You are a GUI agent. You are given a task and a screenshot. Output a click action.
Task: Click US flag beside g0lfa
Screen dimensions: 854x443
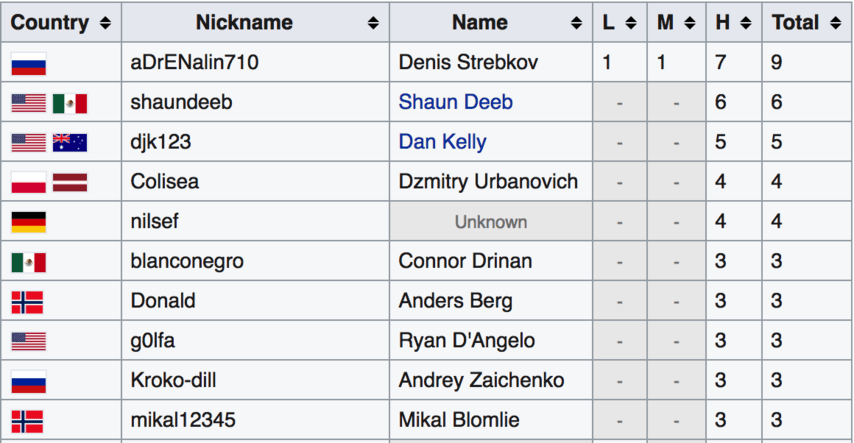(x=29, y=342)
